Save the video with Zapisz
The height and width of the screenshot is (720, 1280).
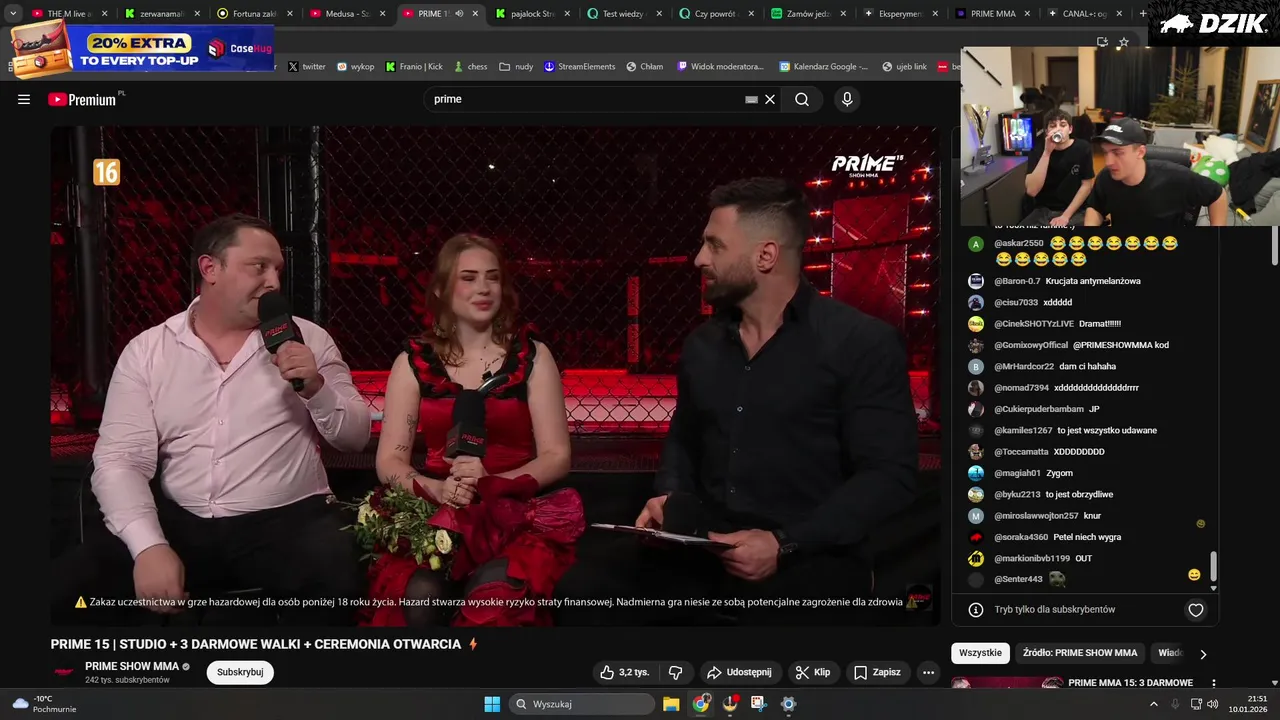[x=877, y=672]
